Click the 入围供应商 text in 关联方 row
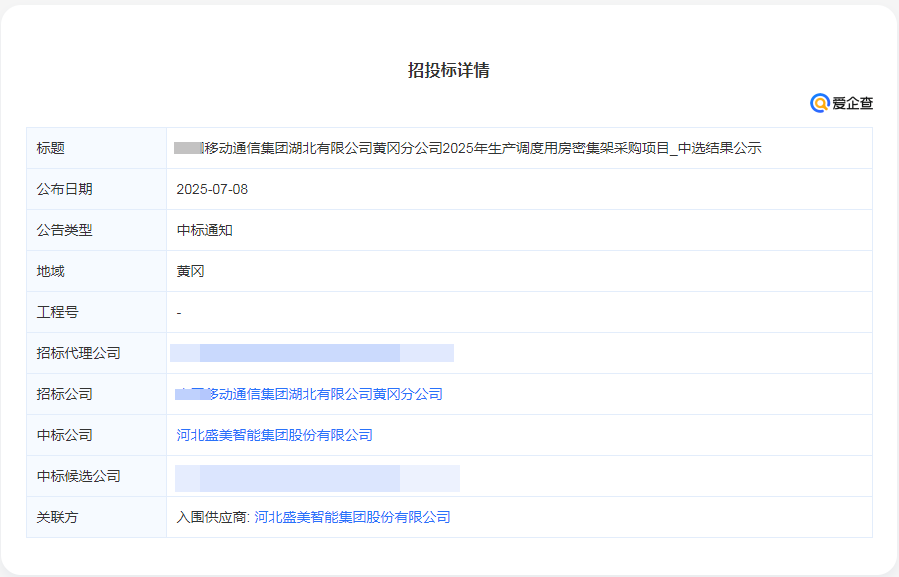This screenshot has width=899, height=577. point(212,517)
